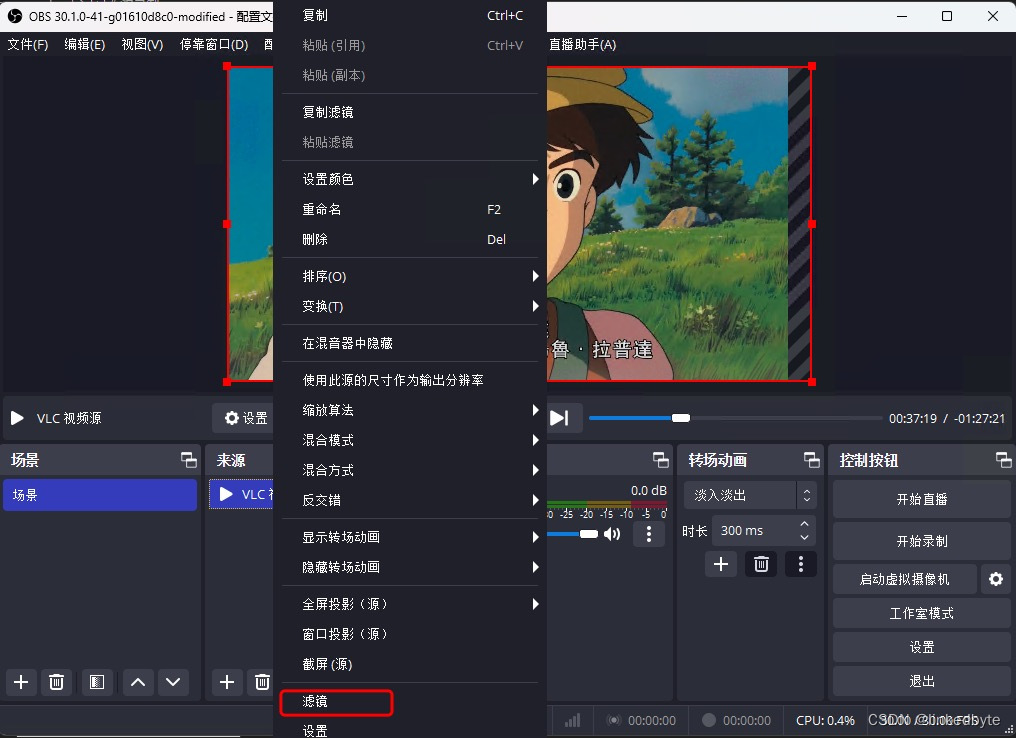Click the top-right selection handle of preview
This screenshot has width=1016, height=738.
point(812,66)
